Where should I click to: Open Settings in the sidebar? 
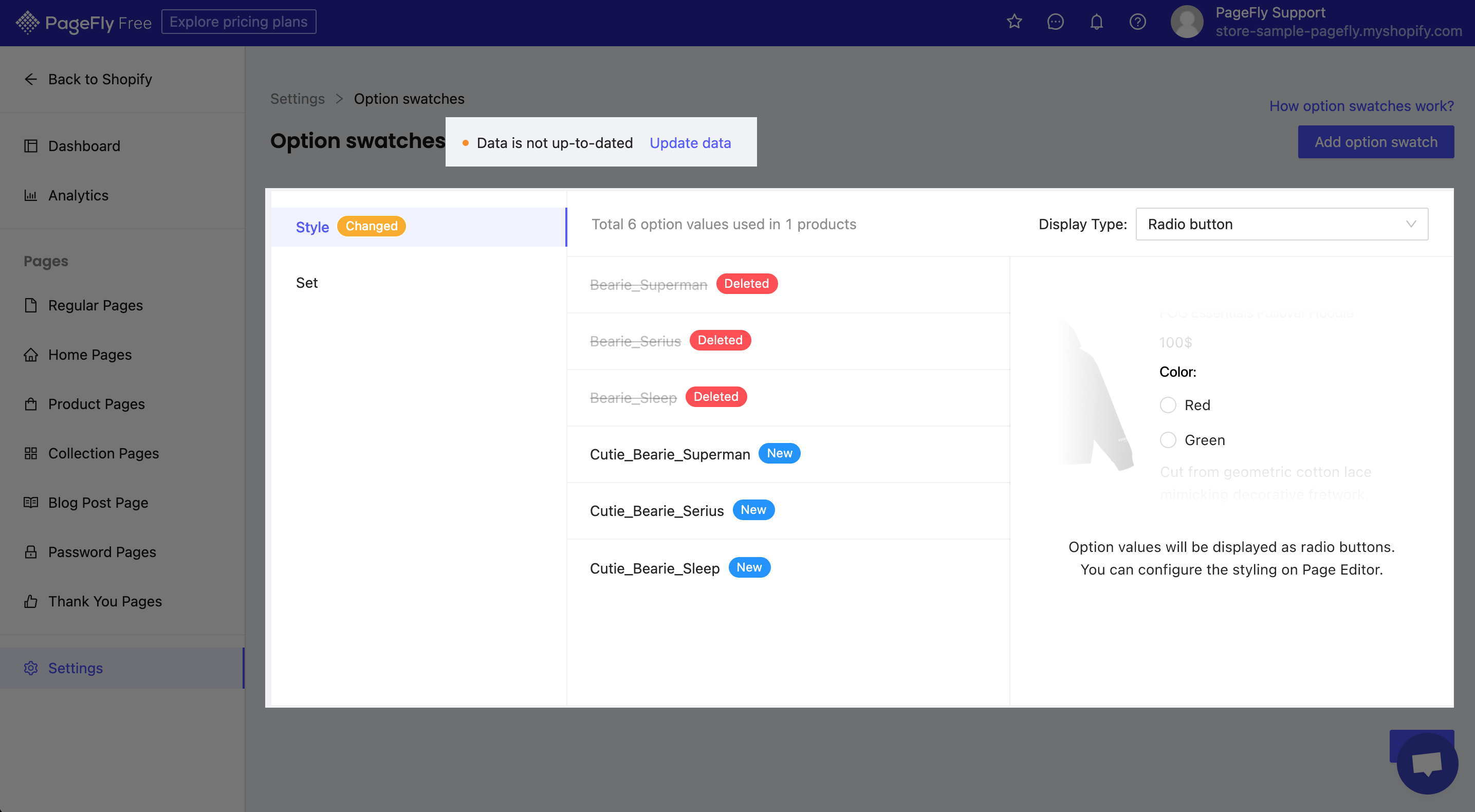pyautogui.click(x=122, y=668)
